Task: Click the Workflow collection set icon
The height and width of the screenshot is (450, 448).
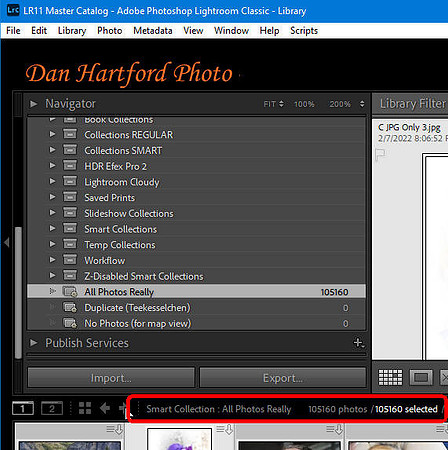Action: [70, 259]
